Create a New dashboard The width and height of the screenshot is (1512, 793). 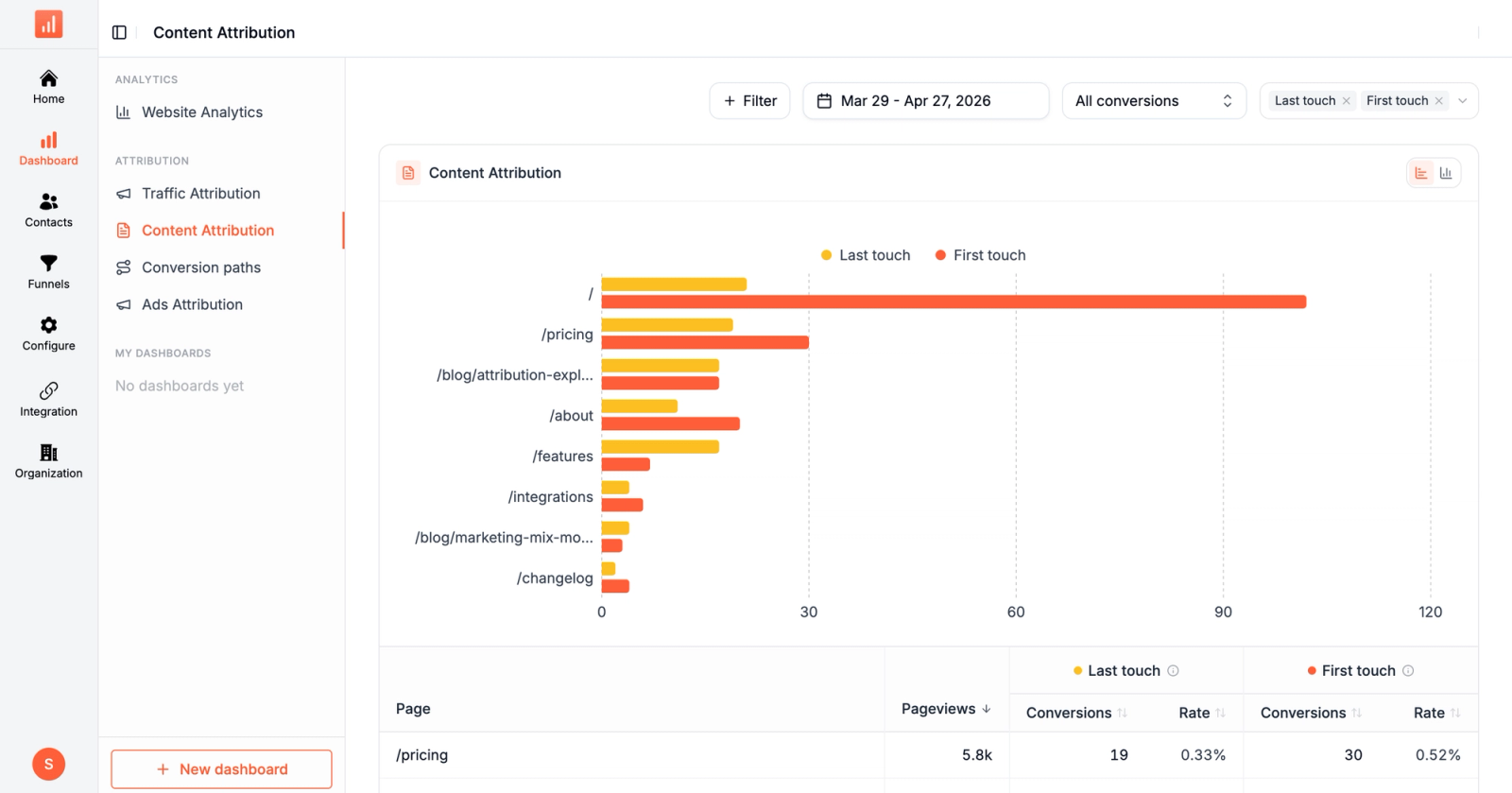[x=221, y=769]
